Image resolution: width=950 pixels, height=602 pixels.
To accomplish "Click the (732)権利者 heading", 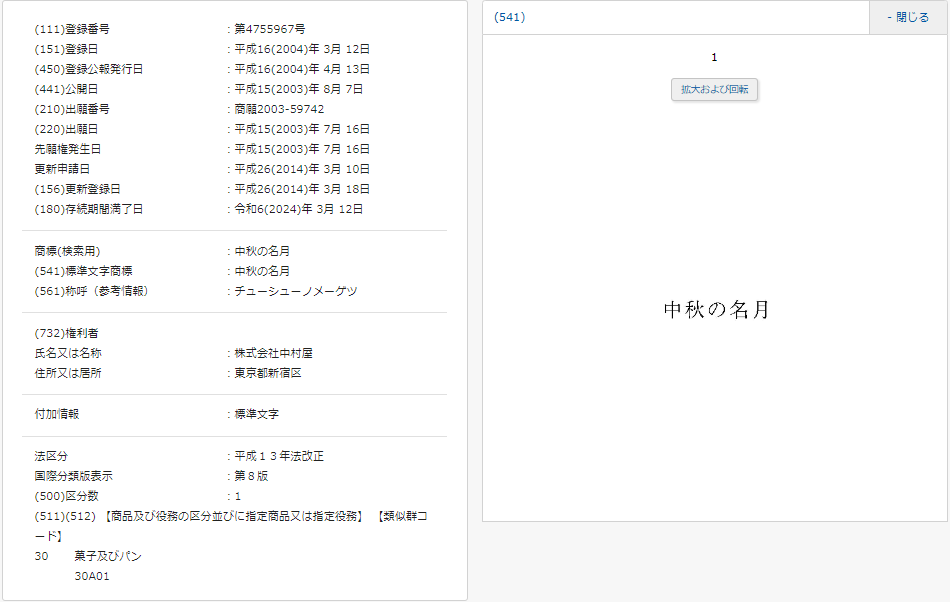I will pos(67,333).
